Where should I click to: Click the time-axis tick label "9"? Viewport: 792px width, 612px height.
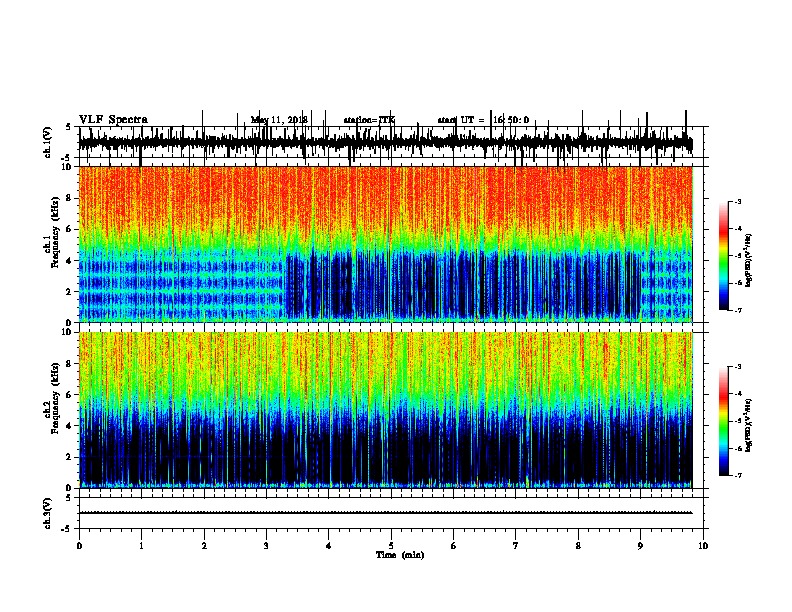click(x=640, y=546)
